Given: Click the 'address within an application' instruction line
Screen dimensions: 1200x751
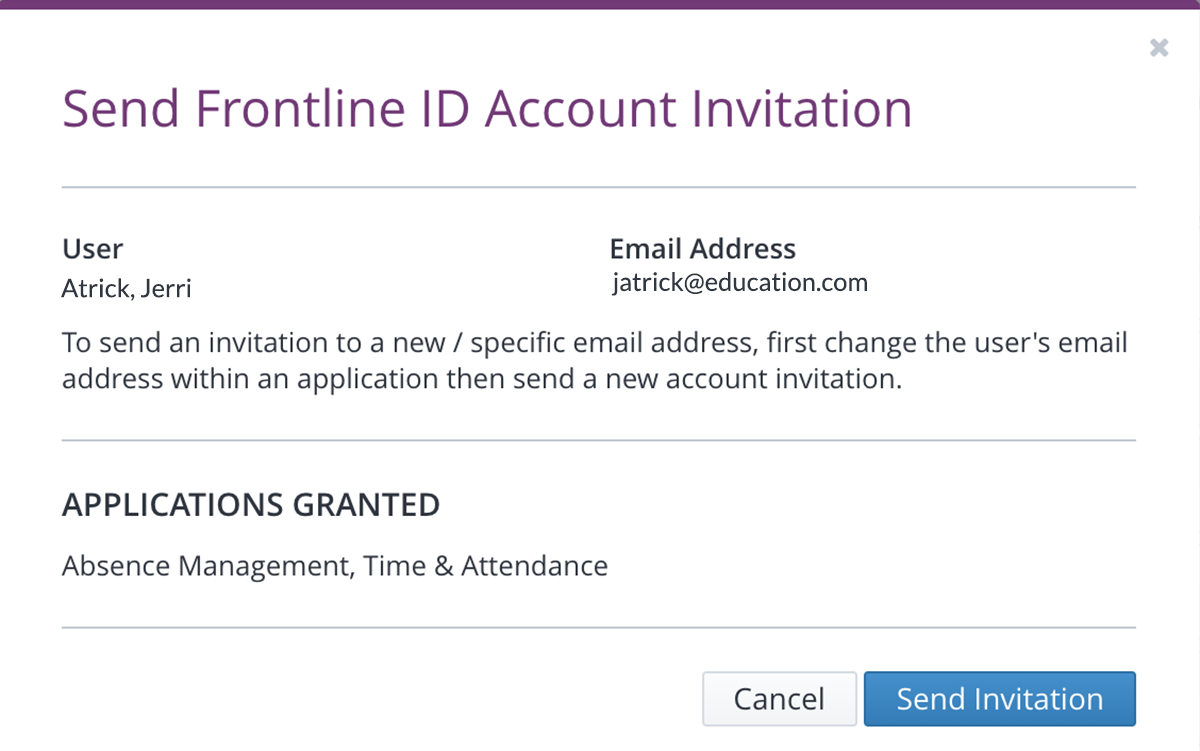Looking at the screenshot, I should tap(482, 380).
